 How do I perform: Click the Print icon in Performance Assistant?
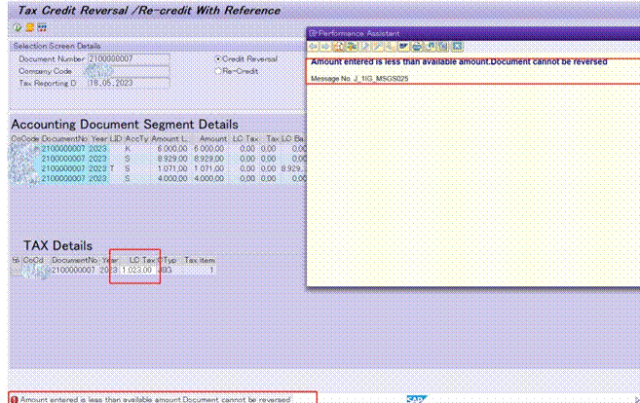pyautogui.click(x=417, y=47)
